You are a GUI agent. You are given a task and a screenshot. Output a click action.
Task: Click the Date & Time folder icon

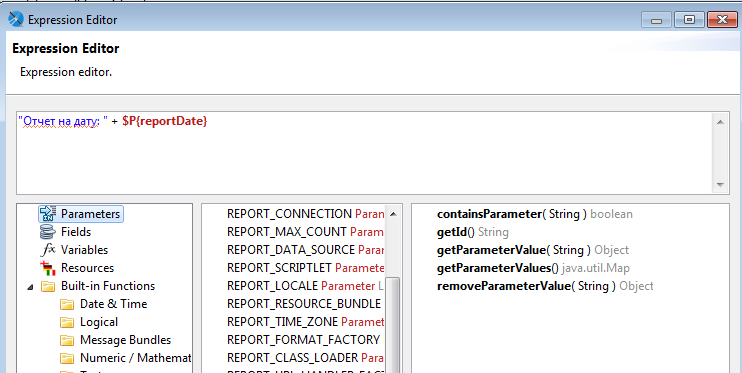67,304
